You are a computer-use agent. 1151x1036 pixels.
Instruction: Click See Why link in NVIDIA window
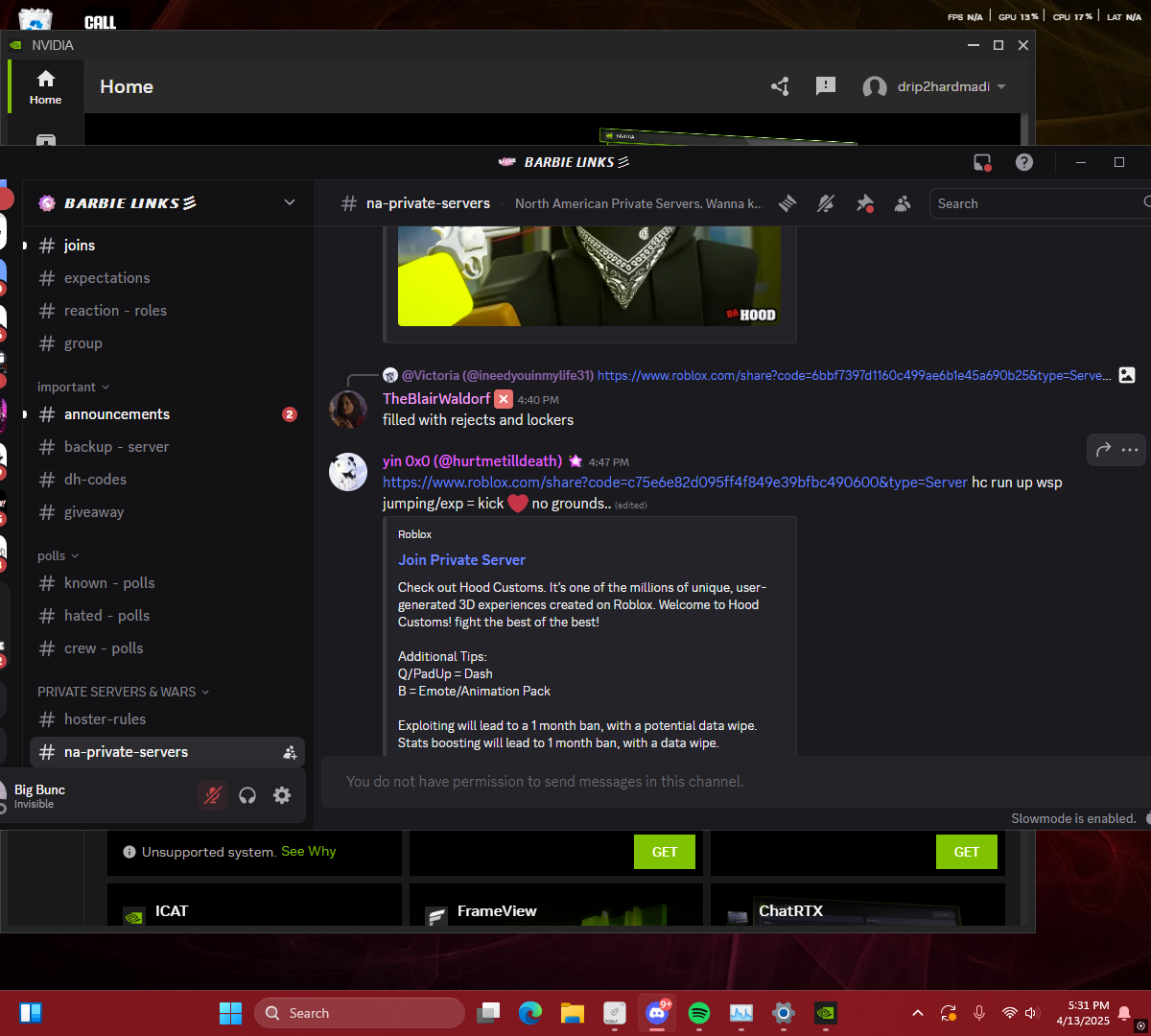[x=309, y=852]
